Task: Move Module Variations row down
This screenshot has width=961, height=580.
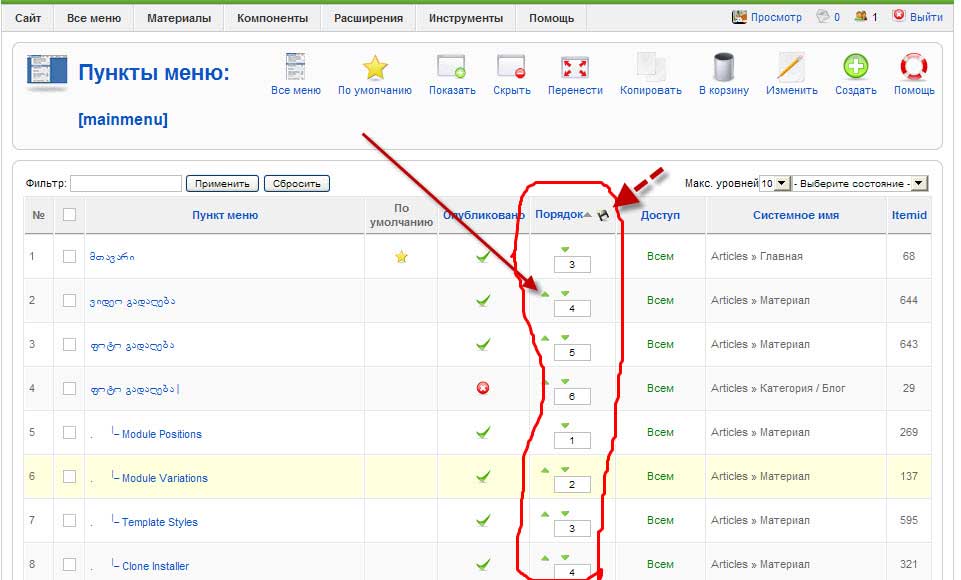Action: point(565,470)
